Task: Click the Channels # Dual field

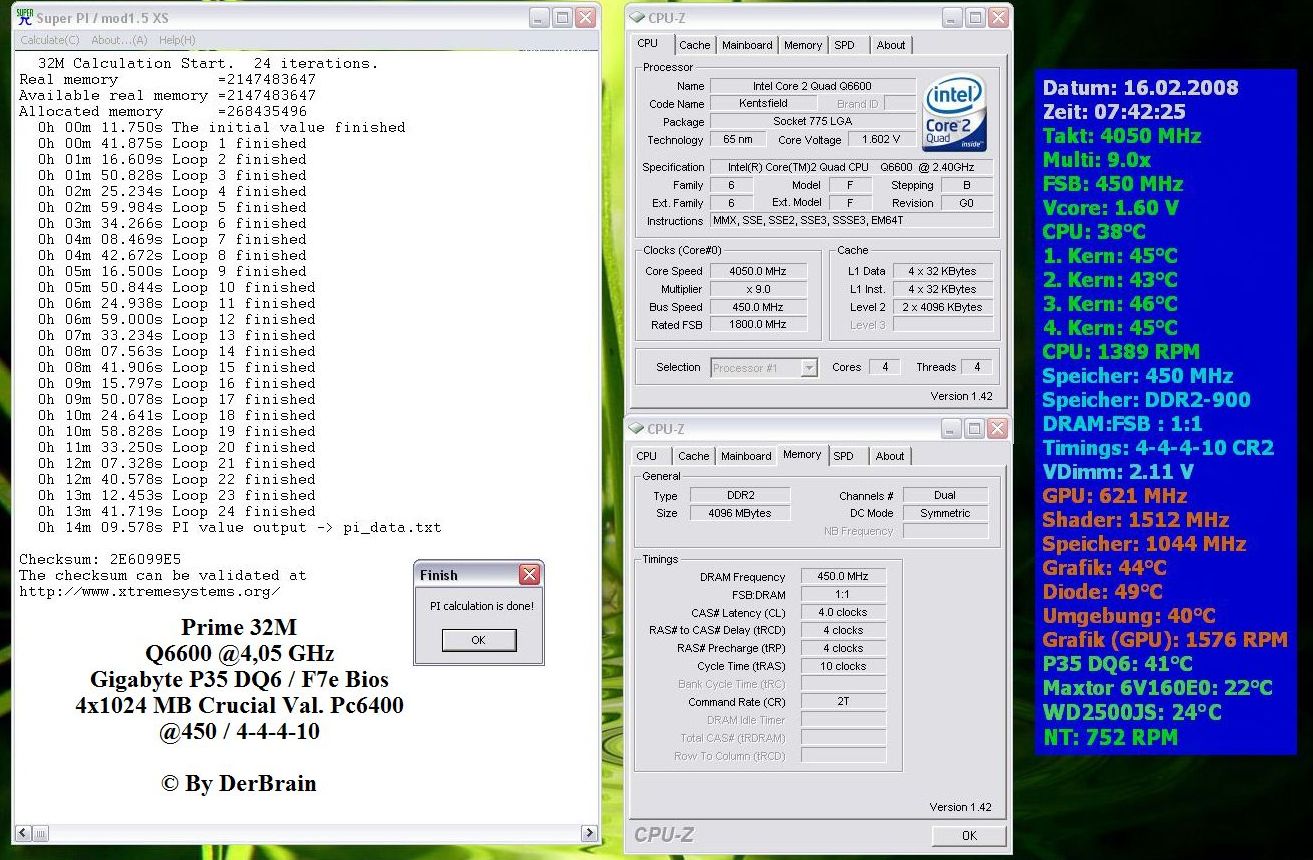Action: click(945, 495)
